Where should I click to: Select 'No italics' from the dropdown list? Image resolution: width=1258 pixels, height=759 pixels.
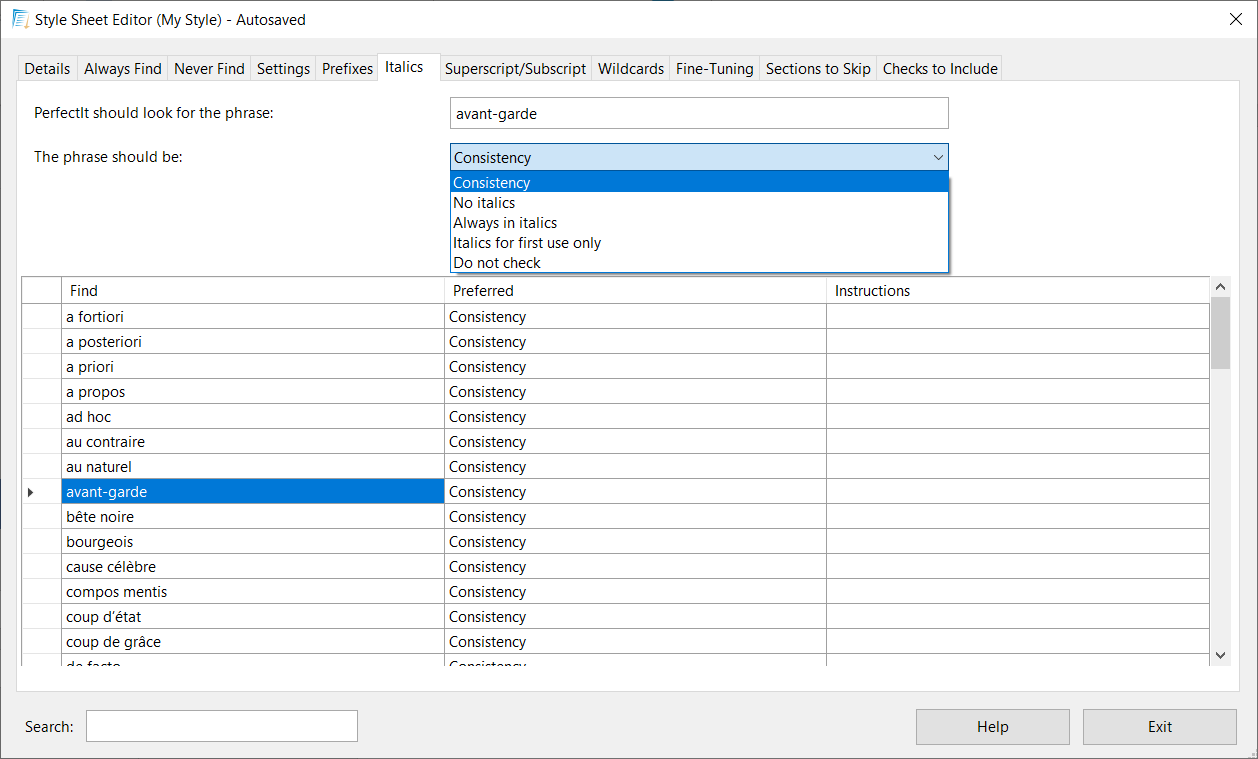click(484, 203)
